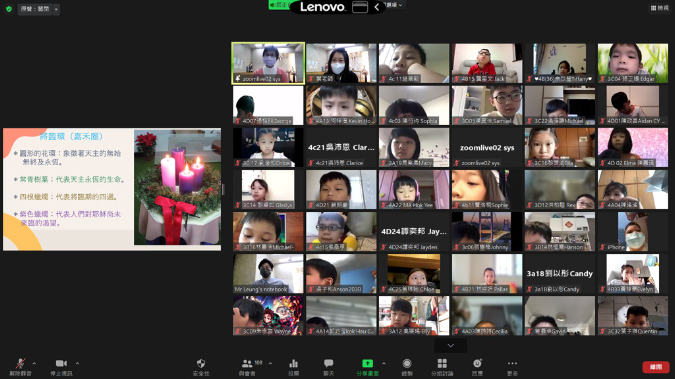Click the green encryption shield icon
675x379 pixels.
point(9,9)
